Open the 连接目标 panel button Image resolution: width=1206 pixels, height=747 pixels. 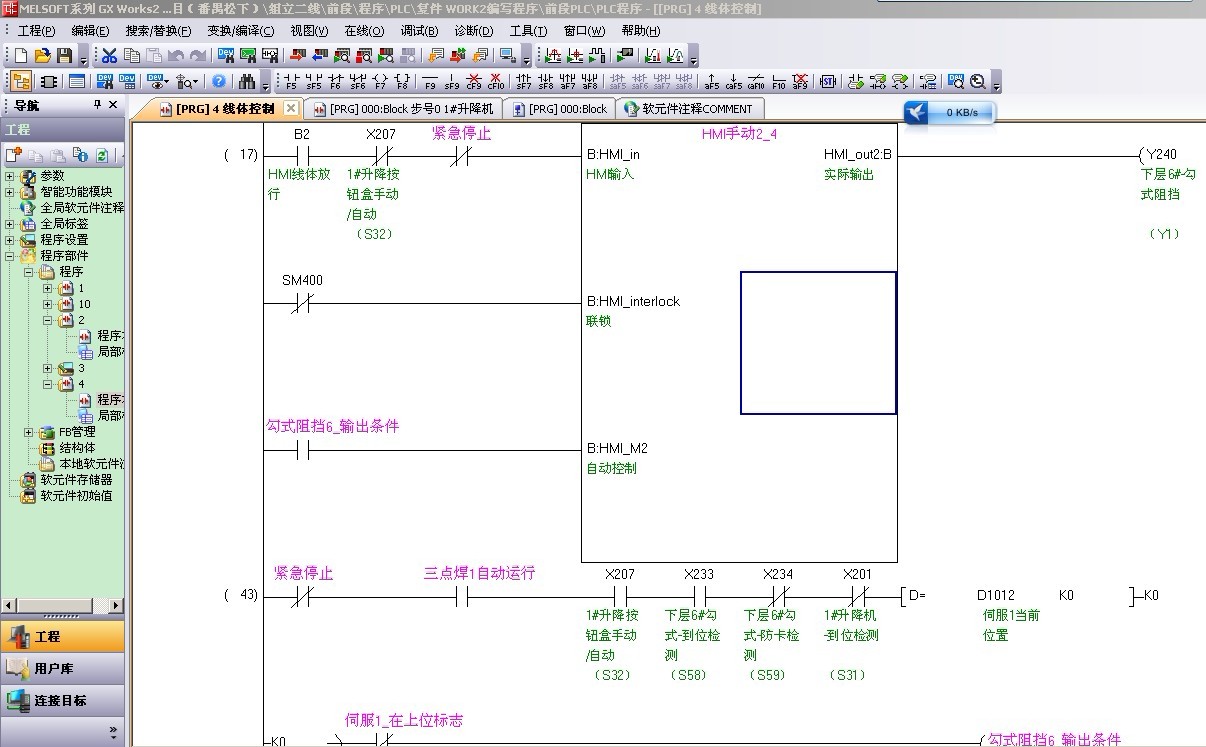[62, 700]
